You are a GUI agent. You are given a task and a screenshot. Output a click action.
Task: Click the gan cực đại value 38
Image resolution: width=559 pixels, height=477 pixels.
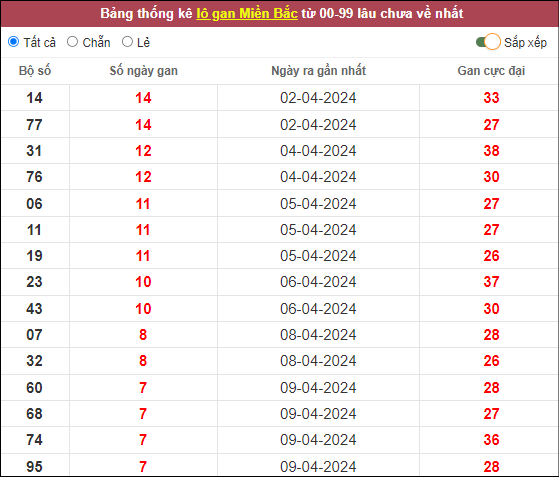pyautogui.click(x=491, y=151)
